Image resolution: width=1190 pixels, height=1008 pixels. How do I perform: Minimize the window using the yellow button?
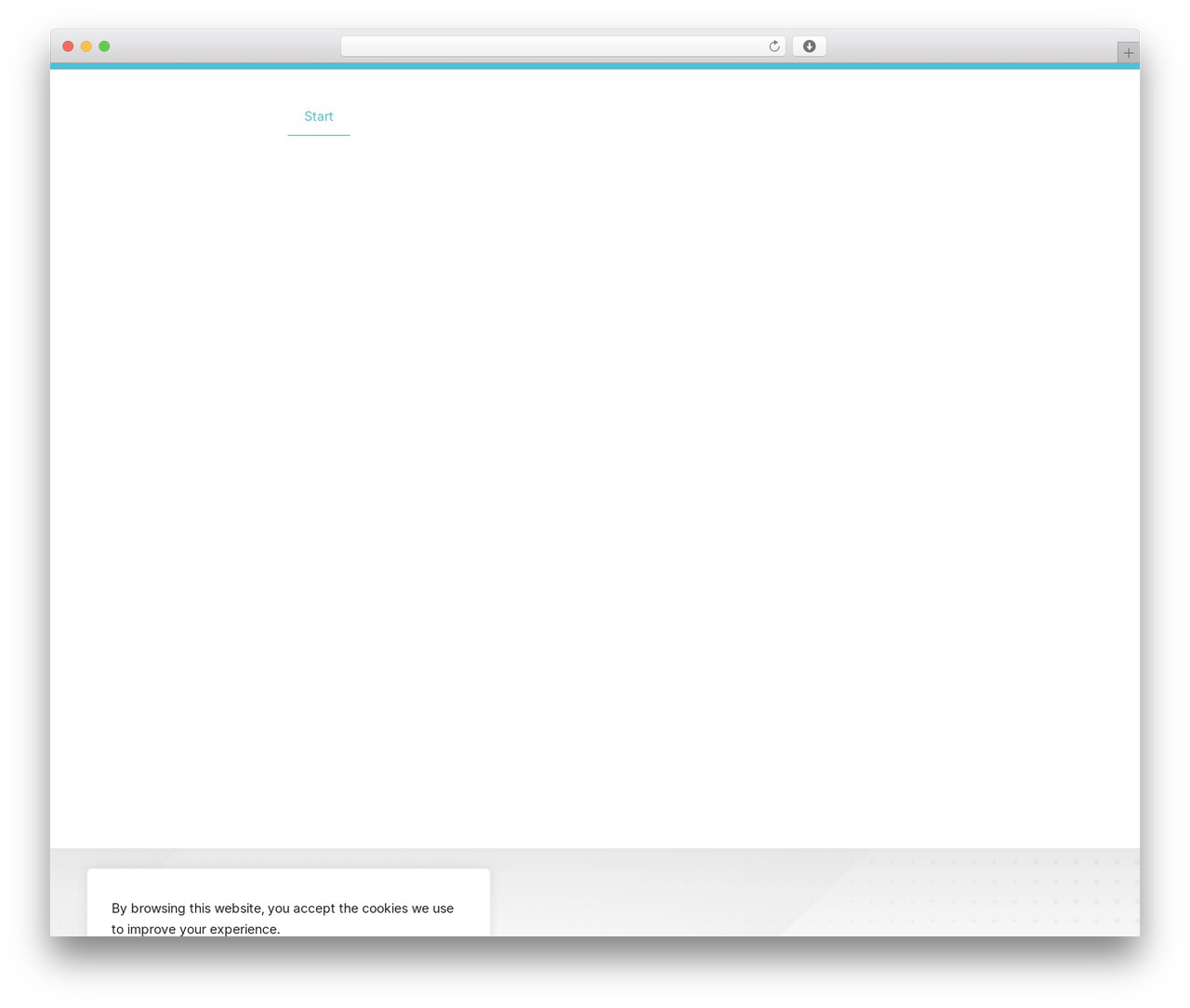[86, 46]
